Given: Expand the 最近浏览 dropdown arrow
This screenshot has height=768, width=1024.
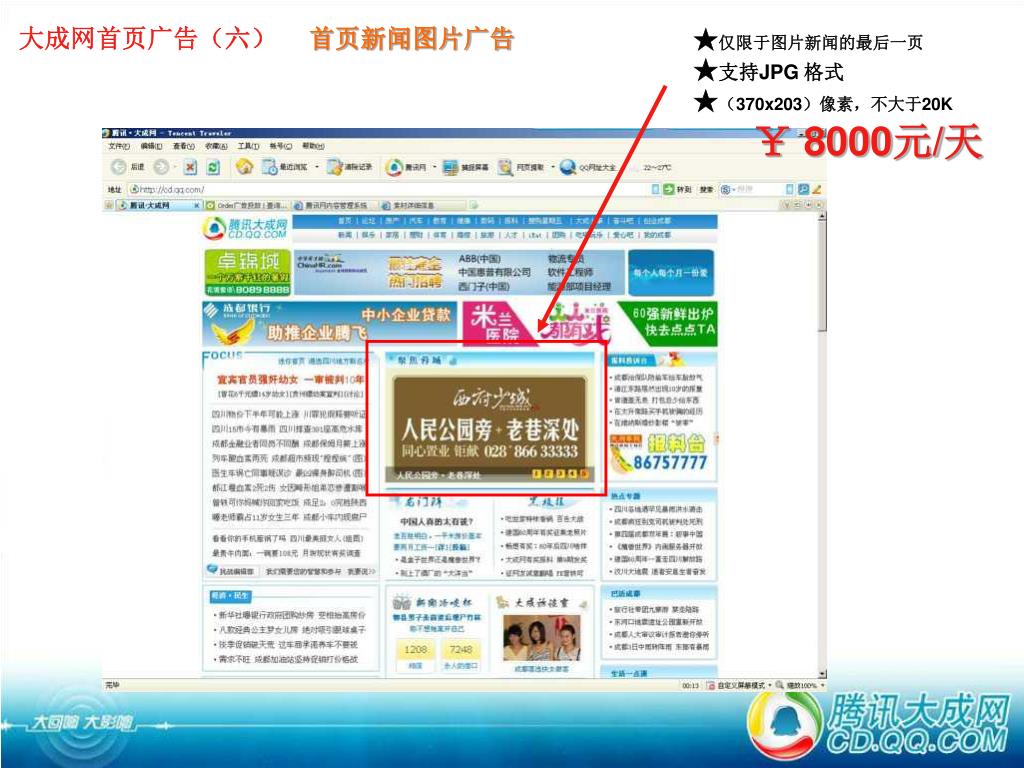Looking at the screenshot, I should (317, 167).
